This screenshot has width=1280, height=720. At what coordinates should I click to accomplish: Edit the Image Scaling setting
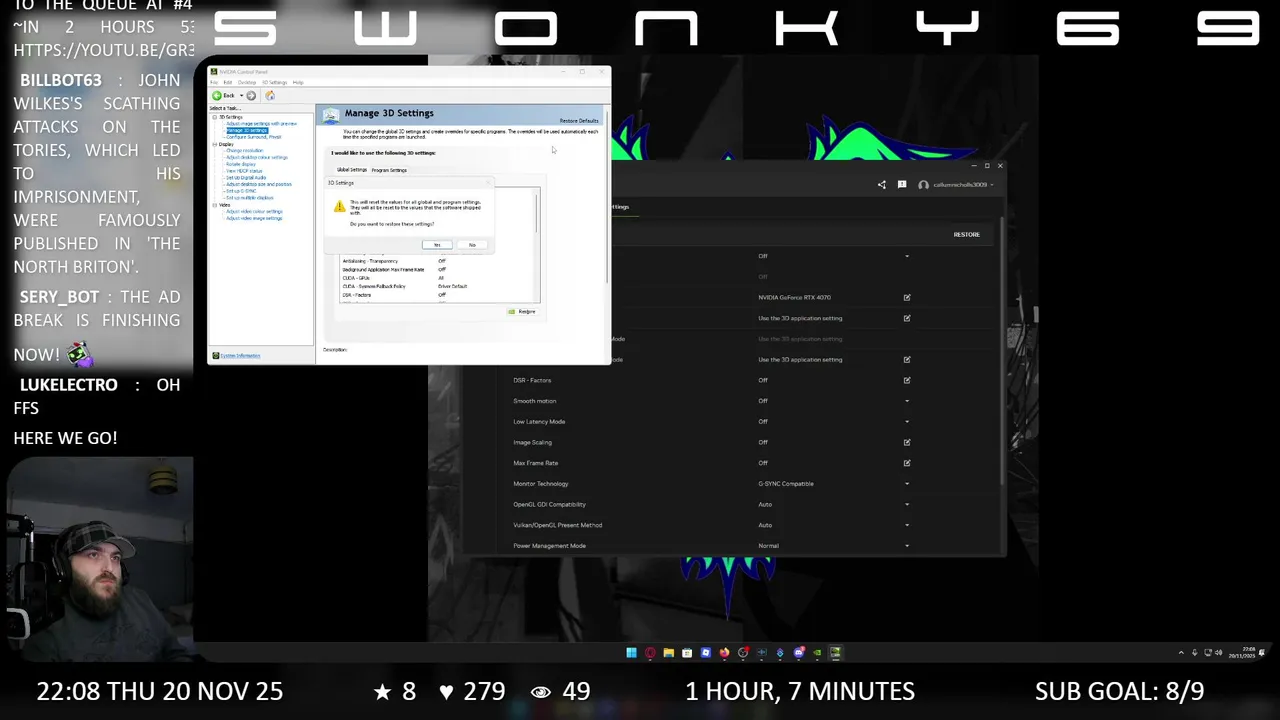[x=907, y=442]
